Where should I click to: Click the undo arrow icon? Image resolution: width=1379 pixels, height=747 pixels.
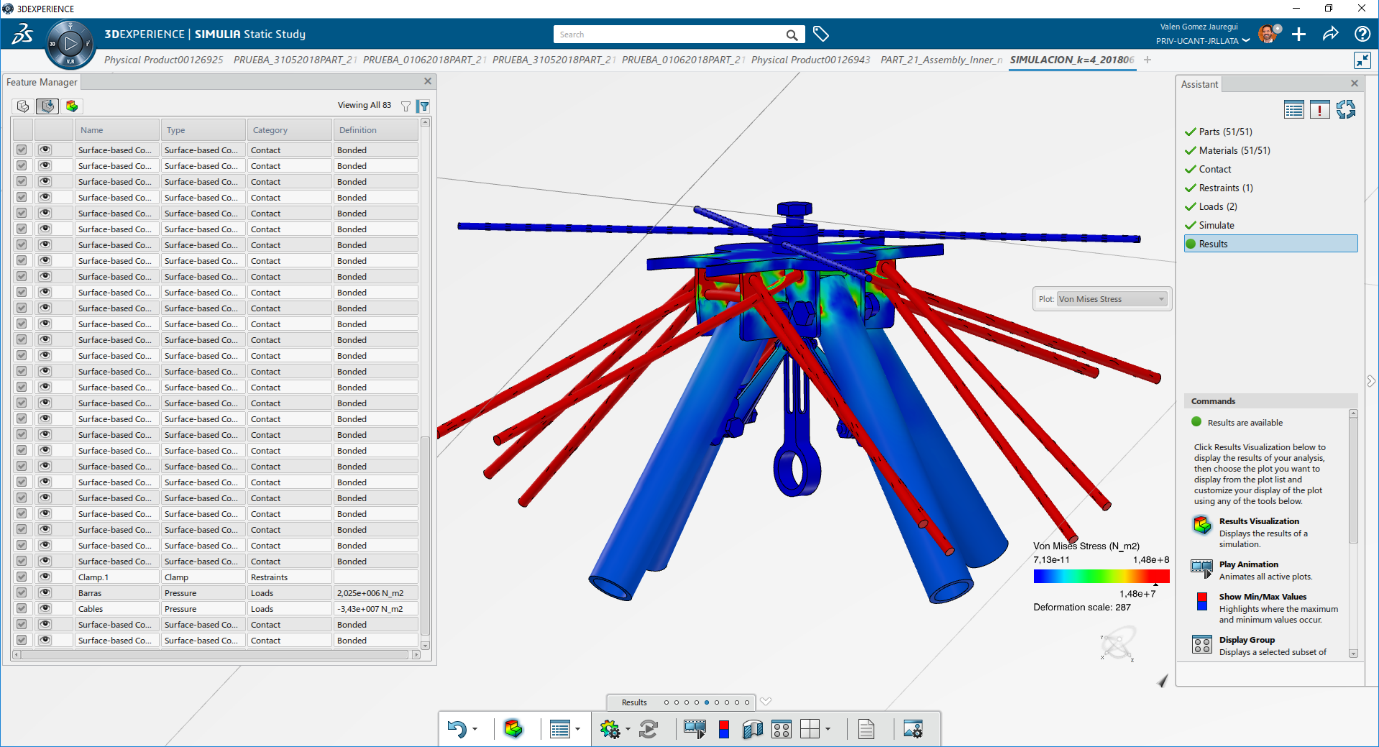(x=457, y=729)
